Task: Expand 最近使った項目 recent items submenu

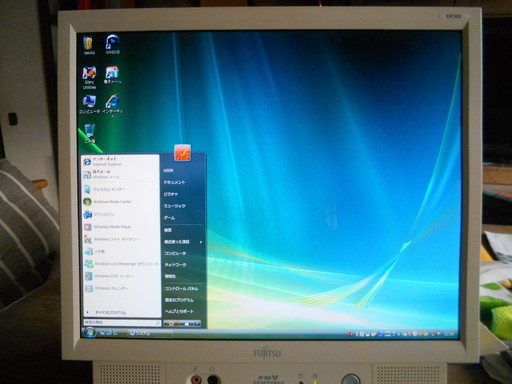Action: tap(183, 242)
